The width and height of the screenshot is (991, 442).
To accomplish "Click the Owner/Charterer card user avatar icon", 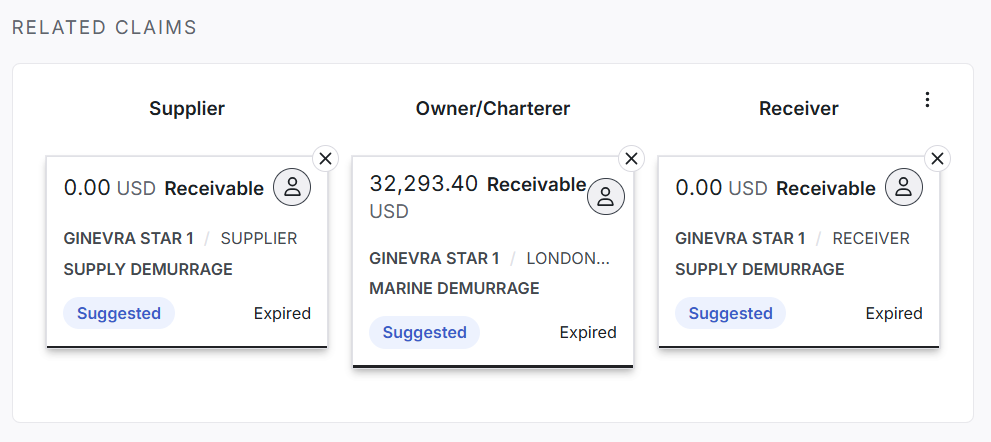I will pyautogui.click(x=605, y=197).
